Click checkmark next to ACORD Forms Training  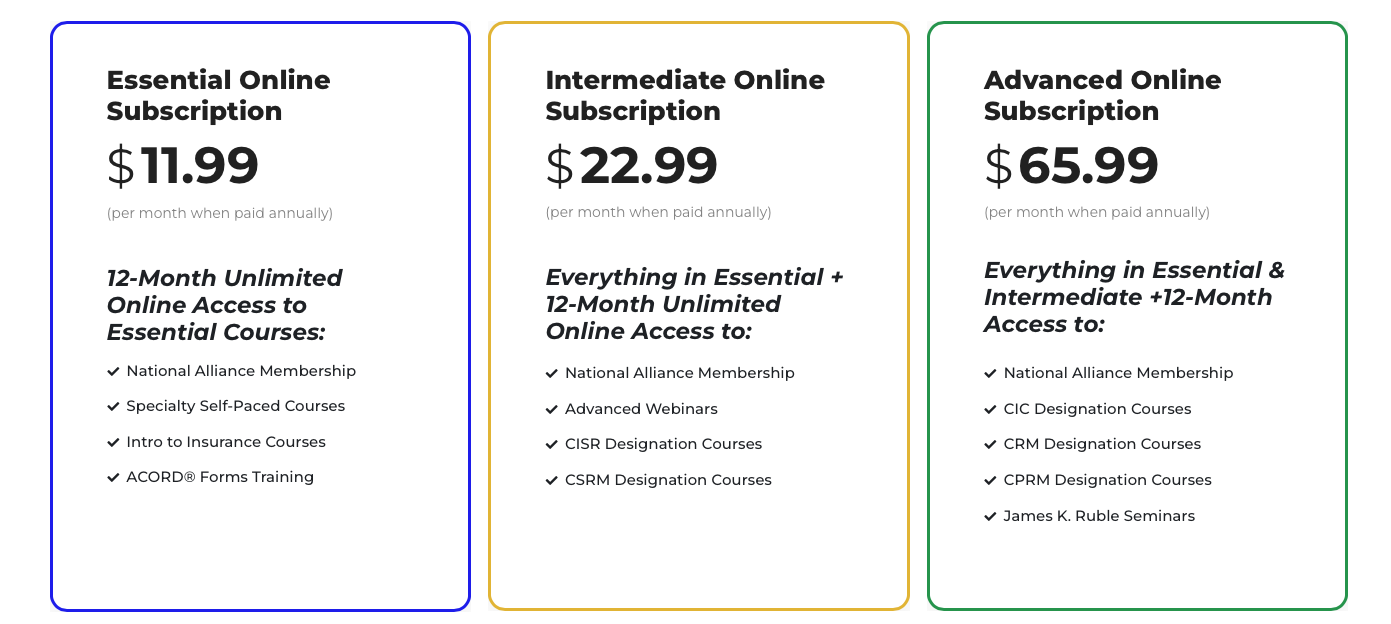pyautogui.click(x=113, y=477)
